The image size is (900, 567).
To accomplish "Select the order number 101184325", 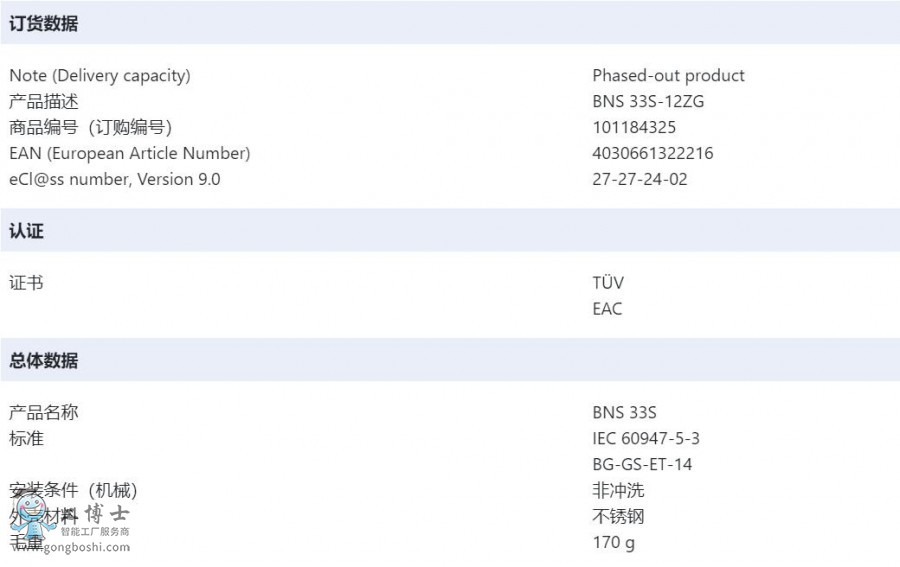I will coord(634,127).
